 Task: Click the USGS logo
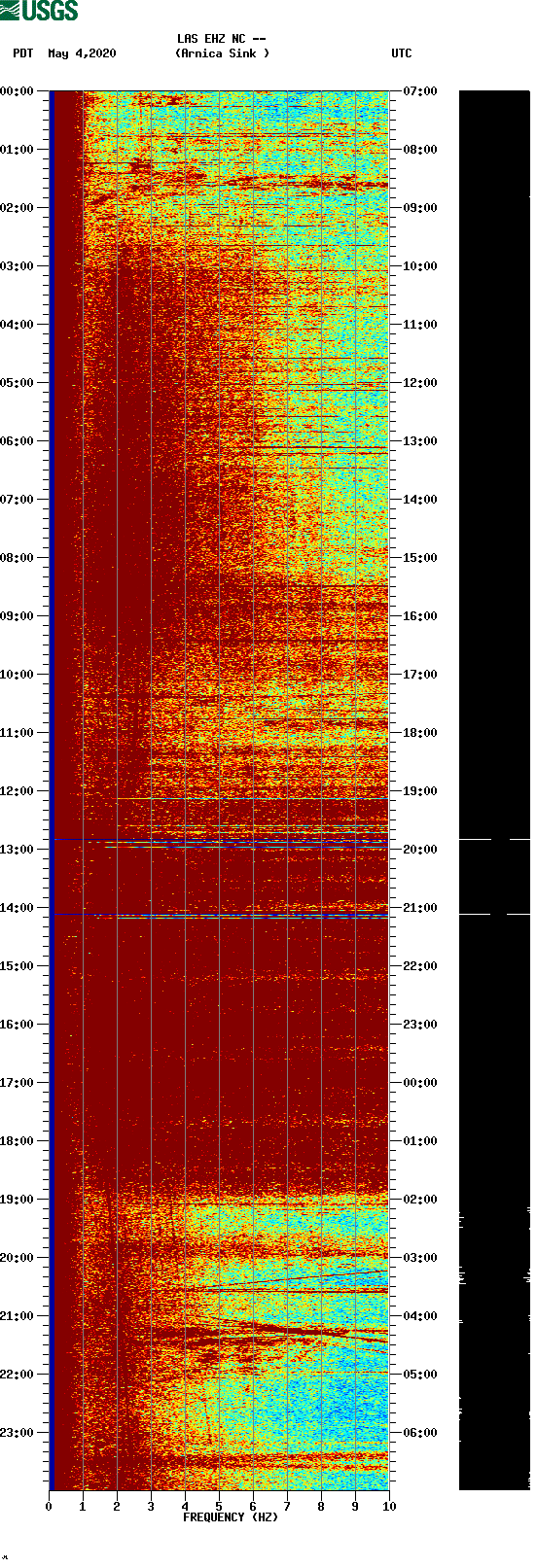click(x=39, y=11)
